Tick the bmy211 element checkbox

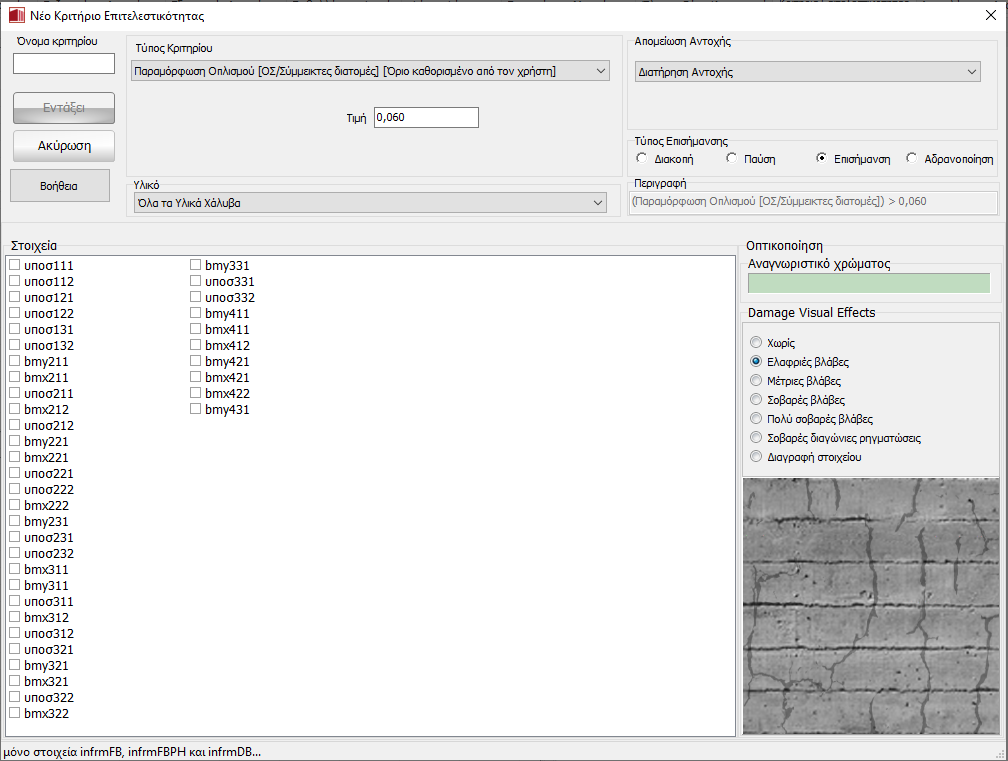tap(15, 362)
